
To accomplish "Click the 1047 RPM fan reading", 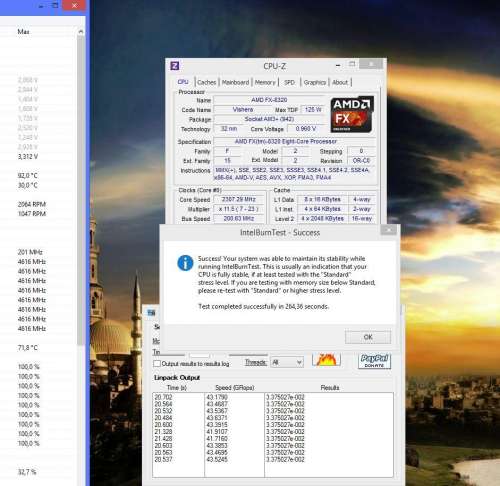I will coord(32,214).
